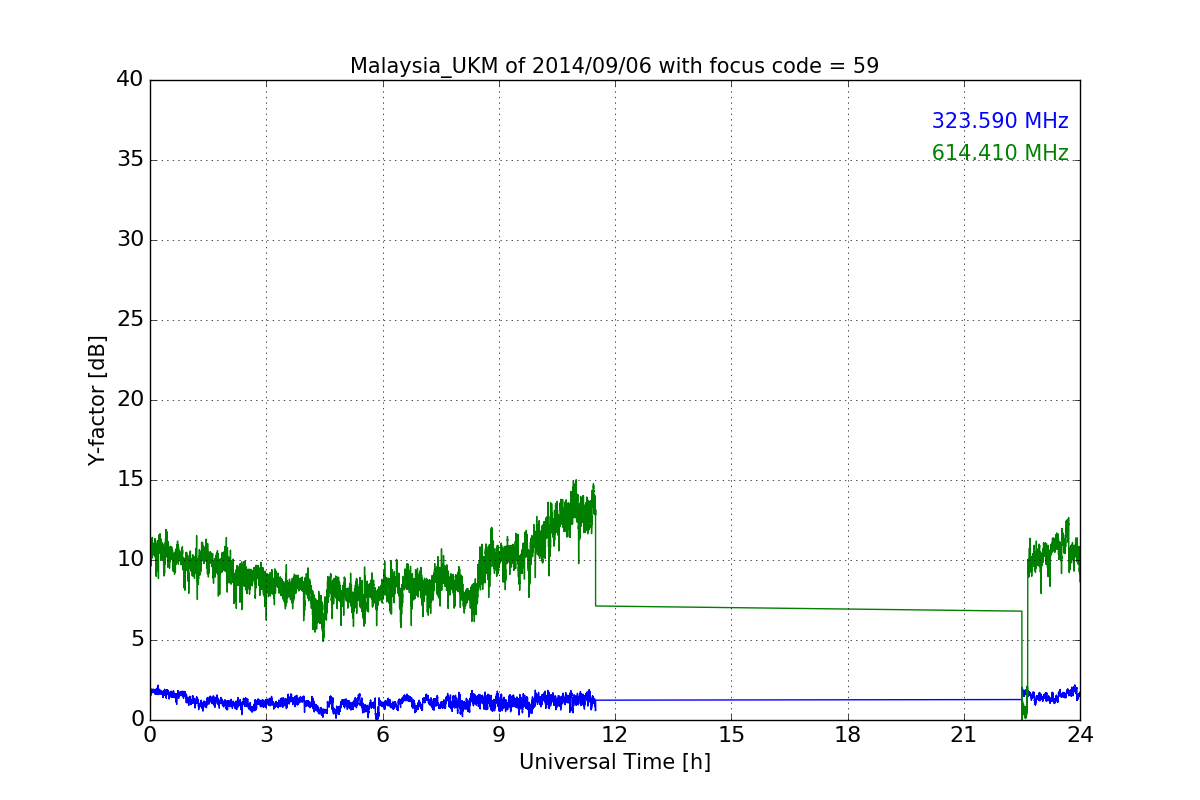
Task: Click the 'Universal Time [h]' axis label
Action: [615, 762]
